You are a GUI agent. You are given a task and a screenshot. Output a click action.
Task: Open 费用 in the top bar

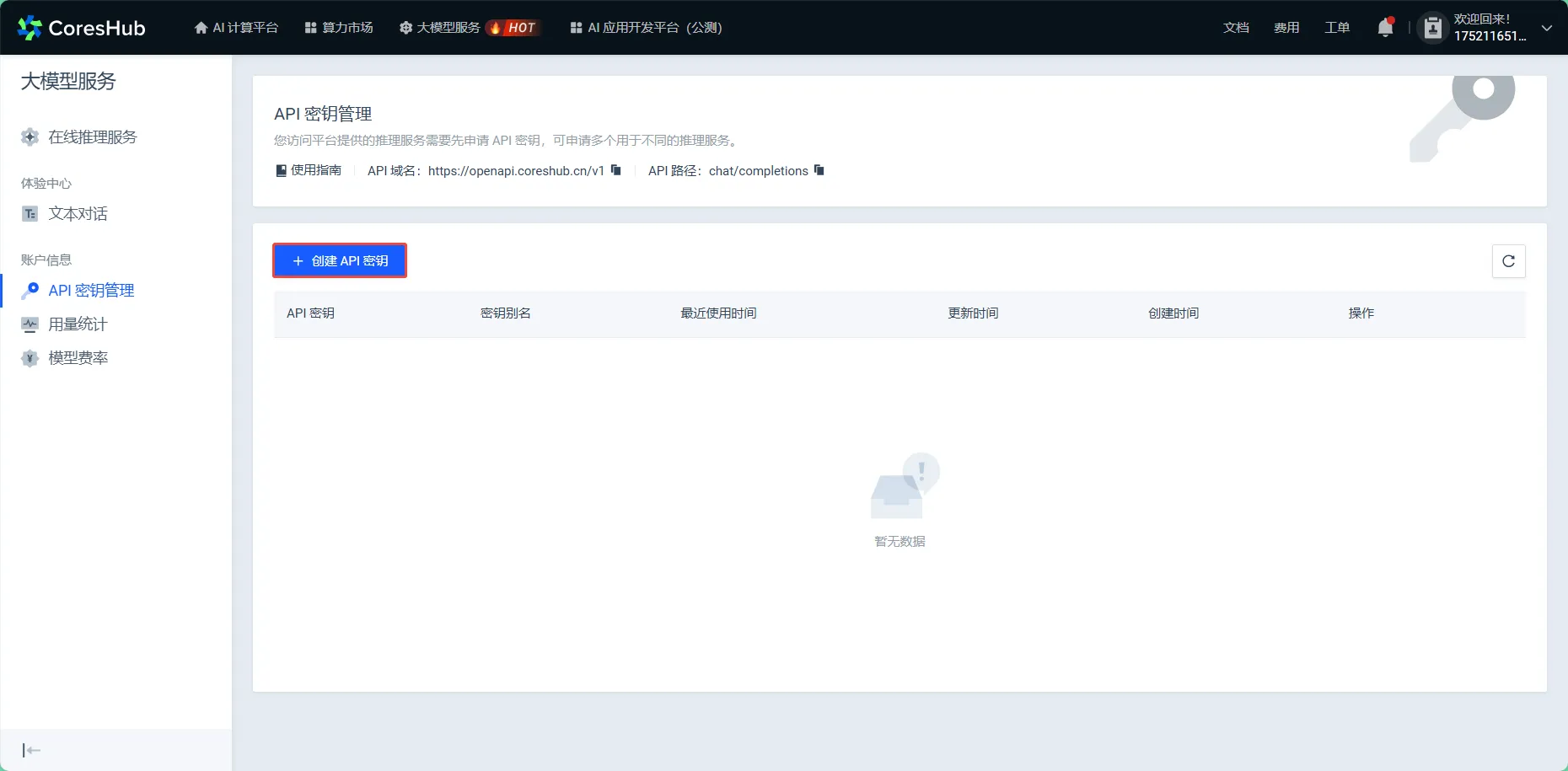(1286, 28)
